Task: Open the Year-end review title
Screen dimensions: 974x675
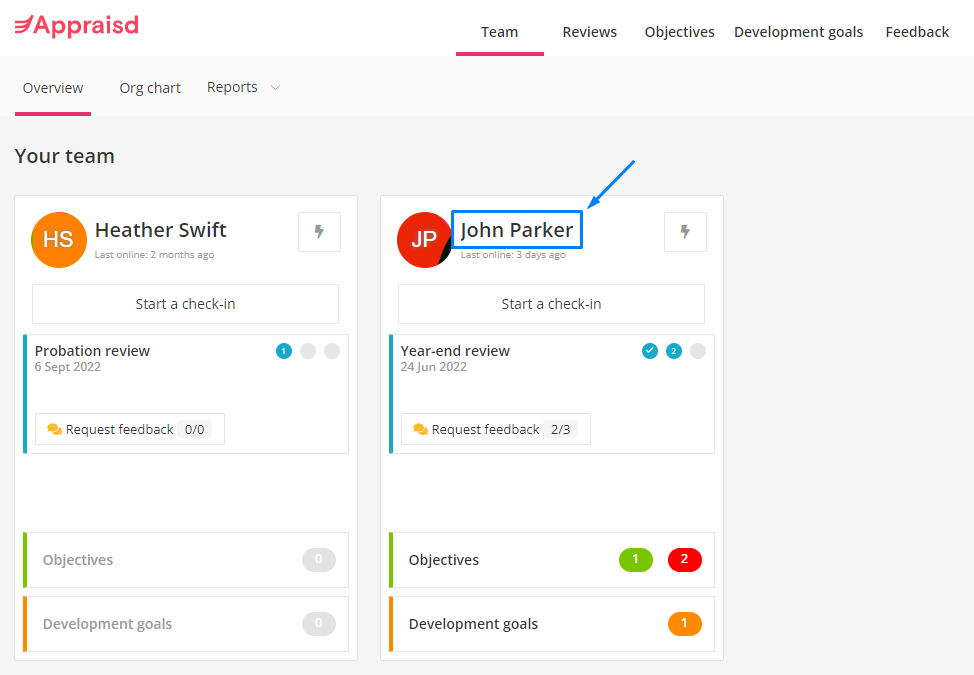Action: (455, 351)
